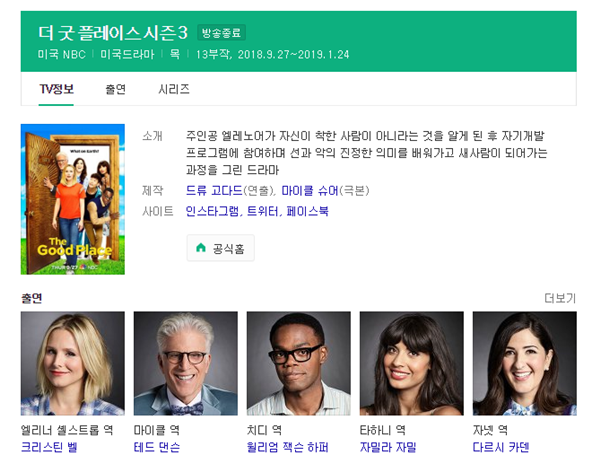Click the title 더 굿 플레이스 시즌3
The image size is (600, 472).
[113, 33]
